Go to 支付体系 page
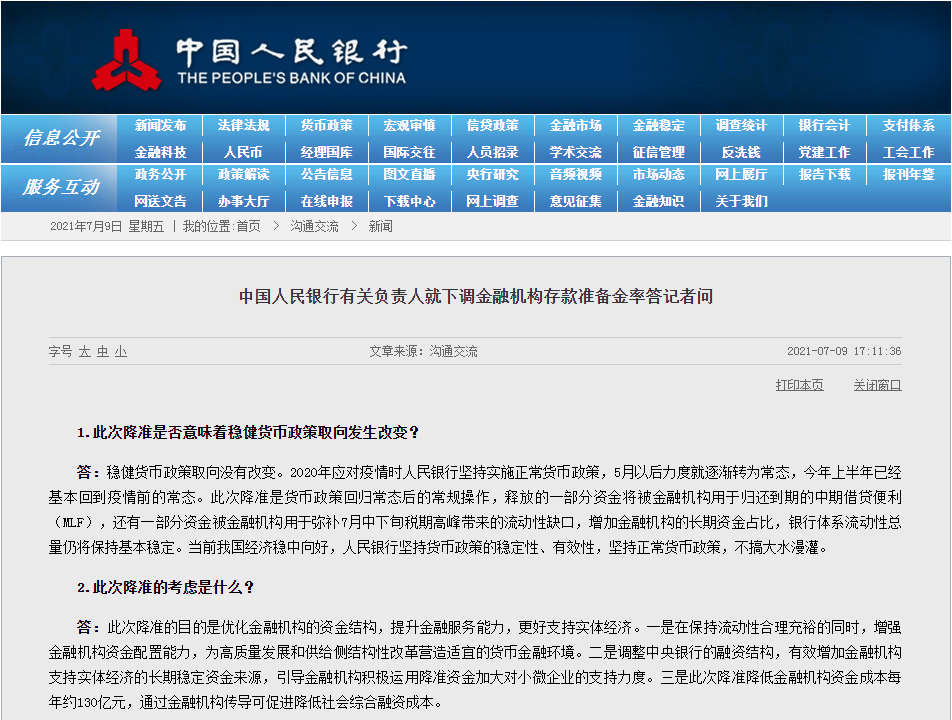The image size is (952, 720). pos(908,126)
